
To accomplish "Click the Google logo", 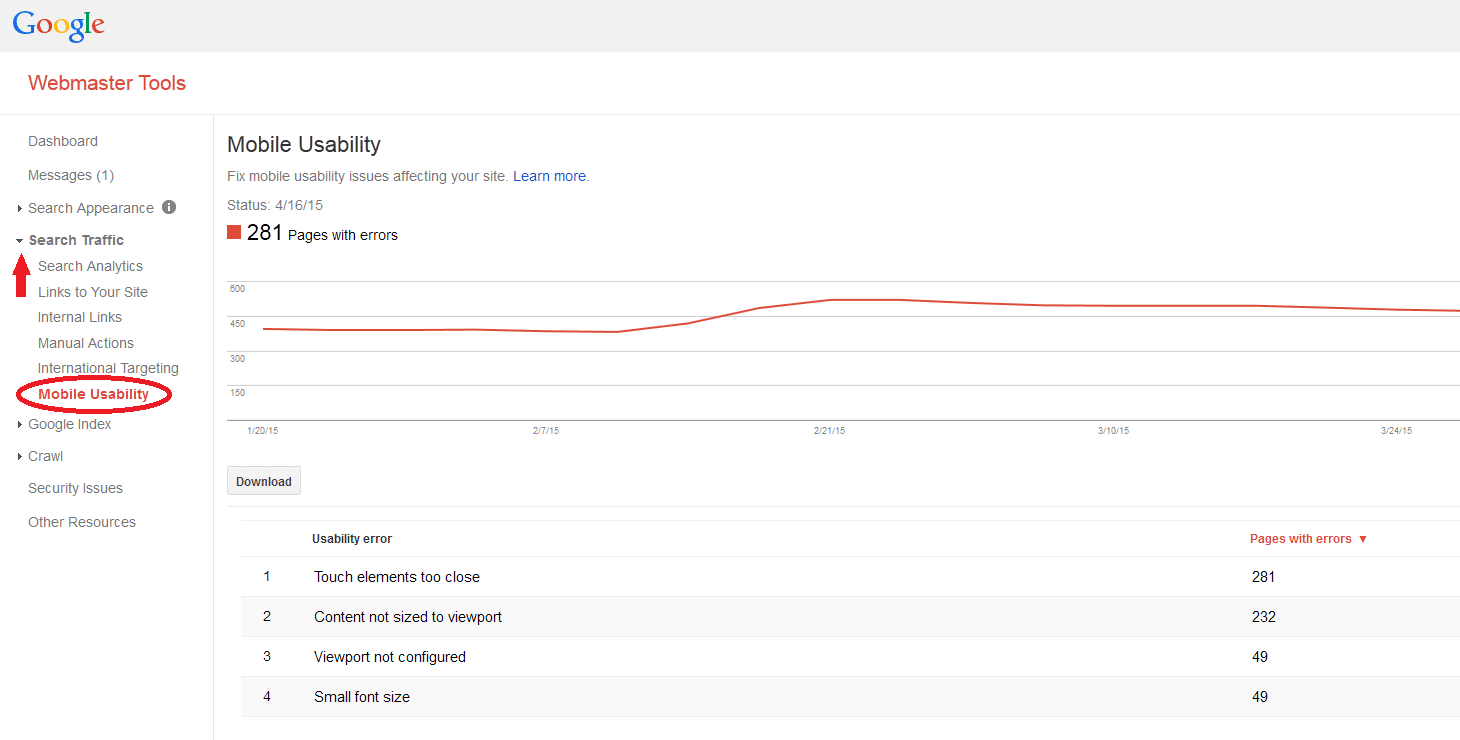I will tap(58, 25).
